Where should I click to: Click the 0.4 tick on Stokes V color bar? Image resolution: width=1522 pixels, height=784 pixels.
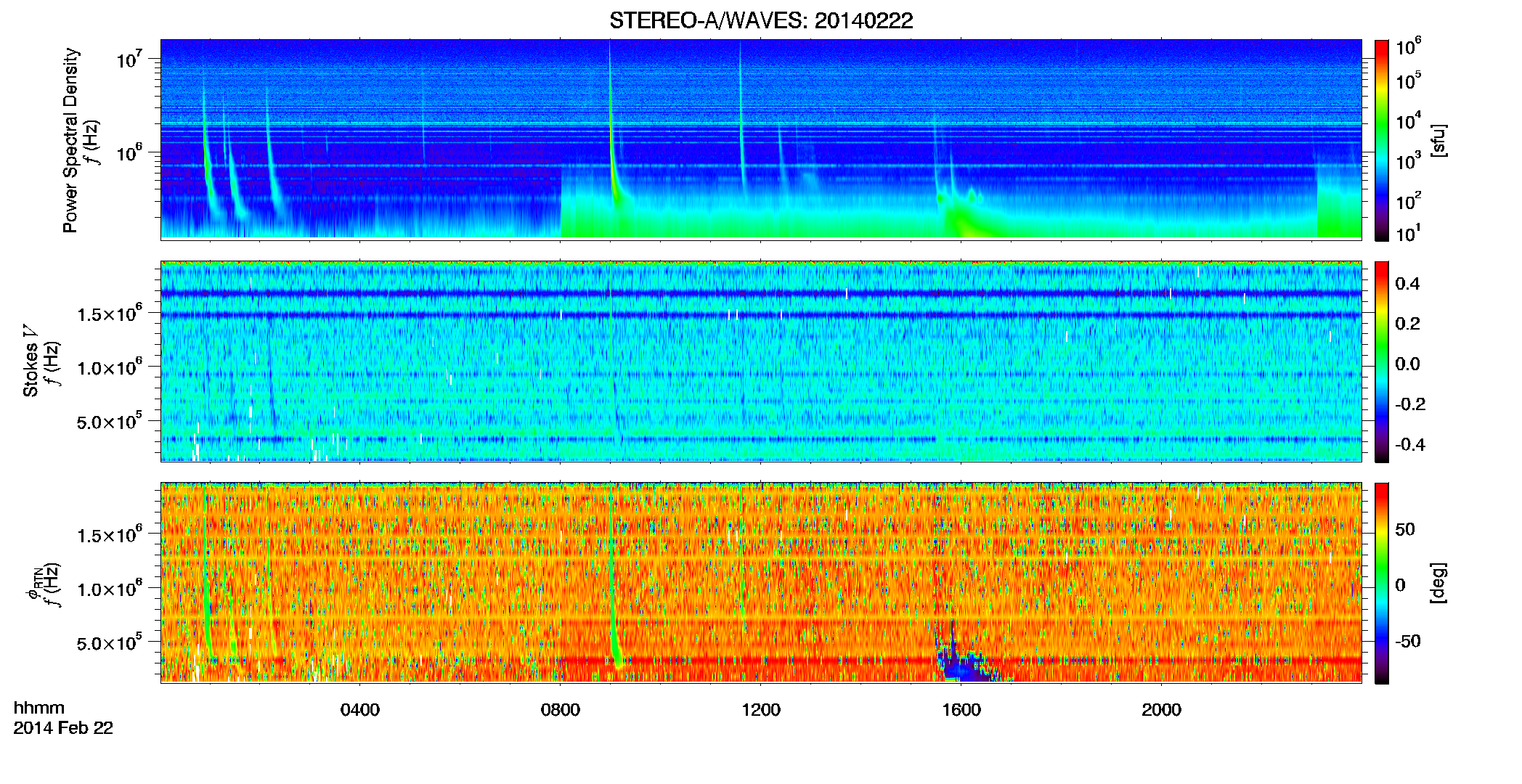pyautogui.click(x=1408, y=284)
